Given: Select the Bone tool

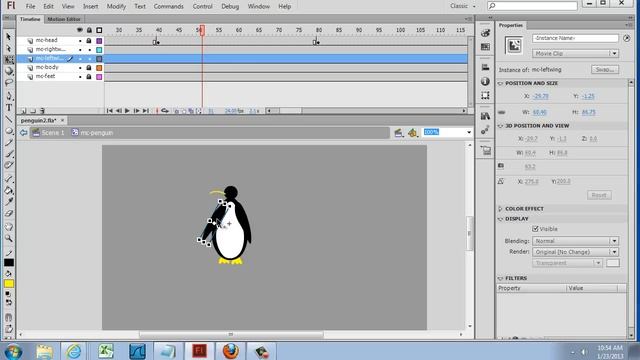Looking at the screenshot, I should coord(9,179).
